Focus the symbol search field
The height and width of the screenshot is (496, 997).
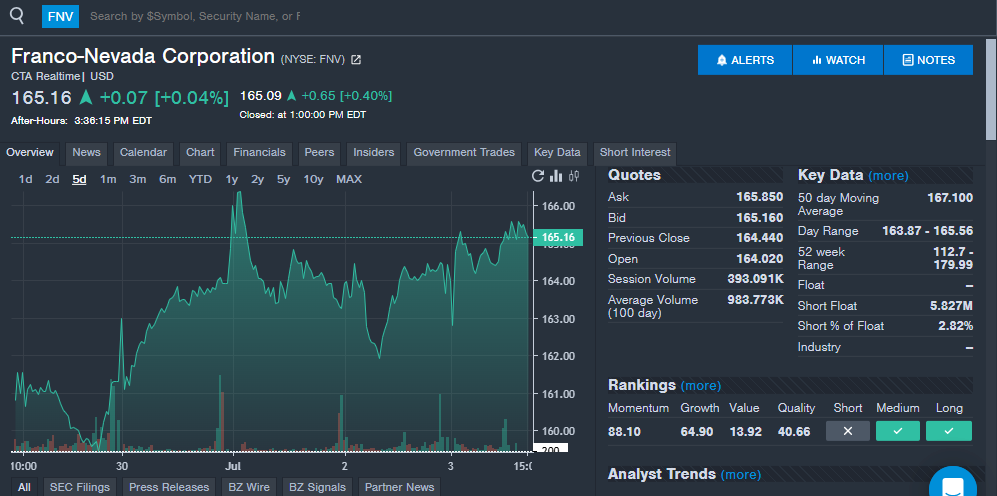[x=195, y=17]
